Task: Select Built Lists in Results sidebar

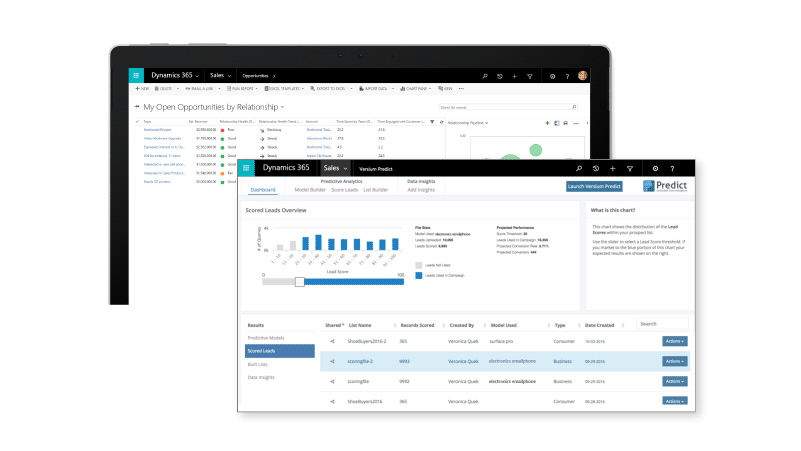Action: point(257,364)
